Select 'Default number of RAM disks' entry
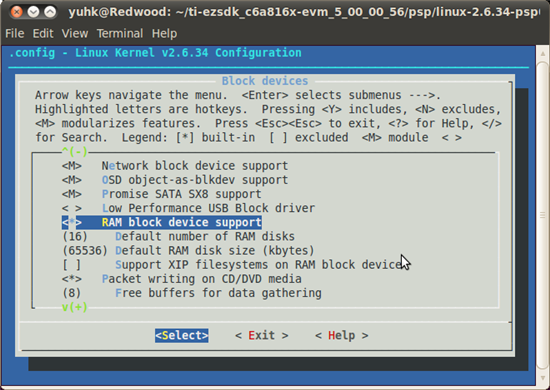Screen dimensions: 550x390 tap(205, 236)
